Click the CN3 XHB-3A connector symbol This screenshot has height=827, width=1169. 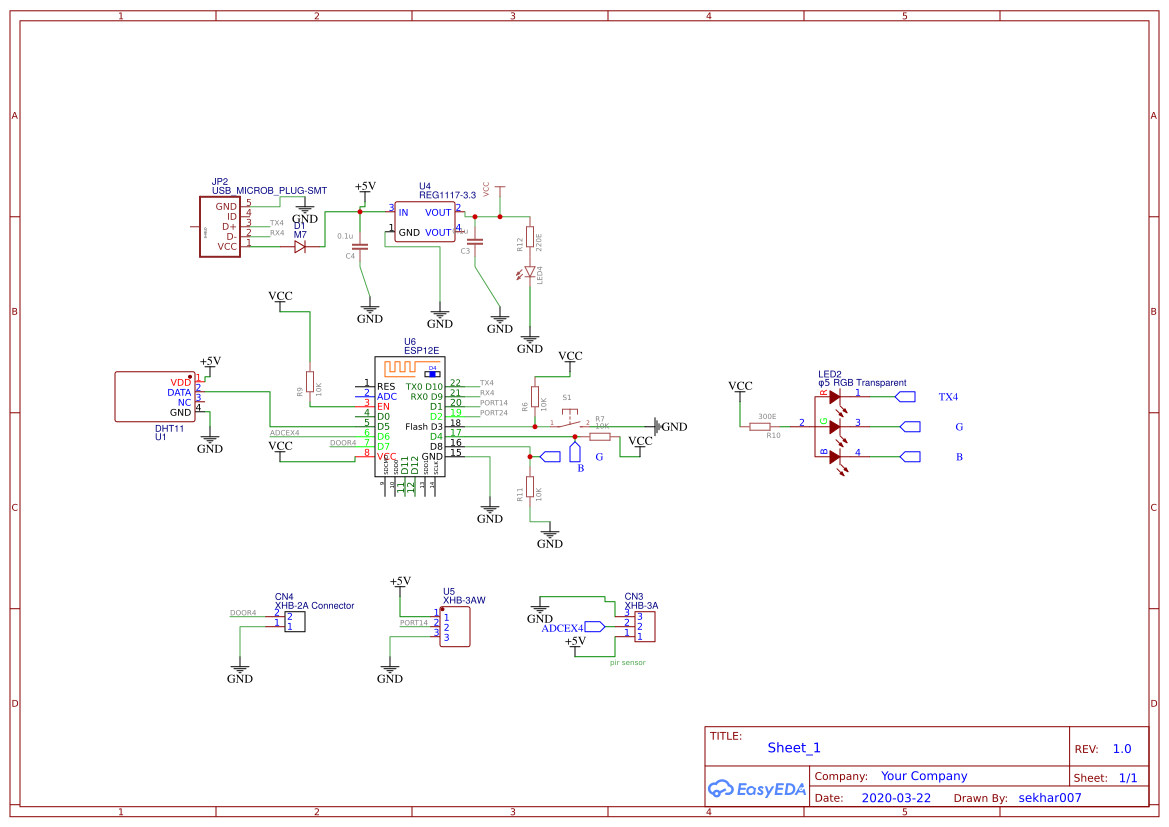point(644,626)
